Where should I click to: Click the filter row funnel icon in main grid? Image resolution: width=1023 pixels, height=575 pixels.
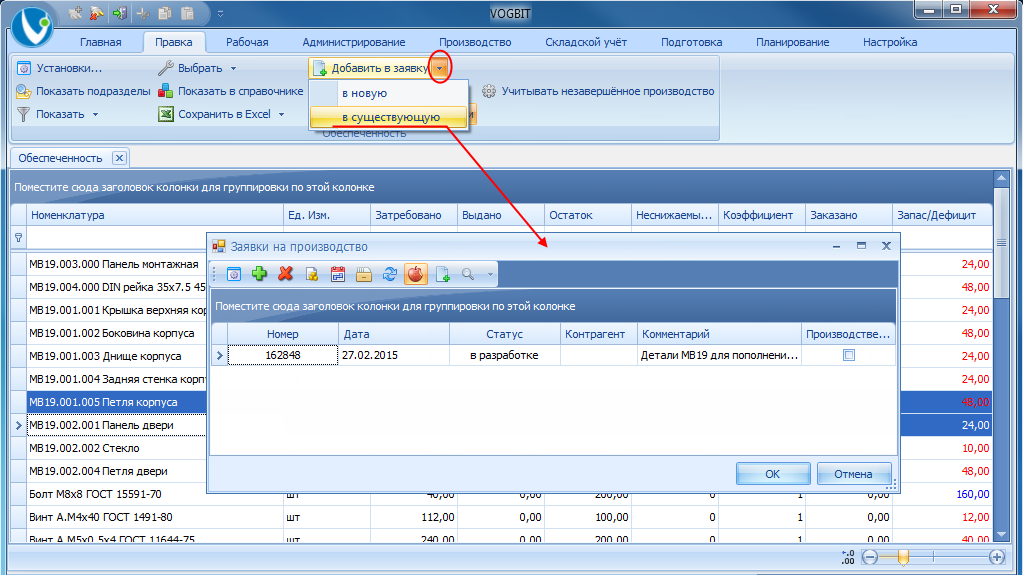pos(18,238)
